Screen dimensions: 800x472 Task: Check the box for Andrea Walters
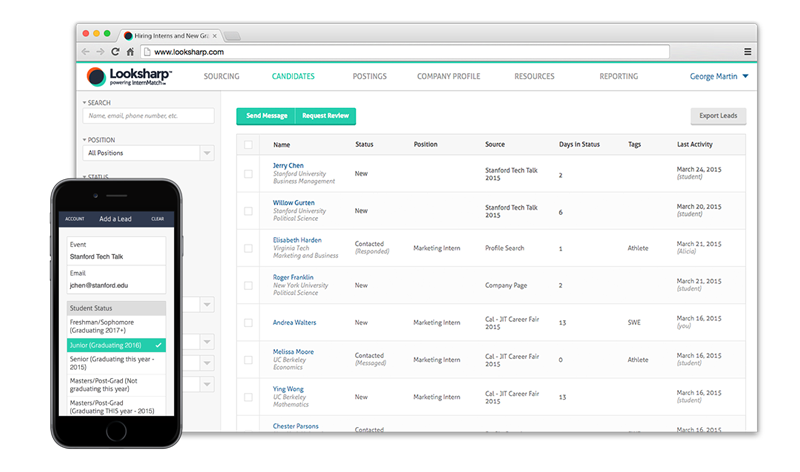click(248, 322)
